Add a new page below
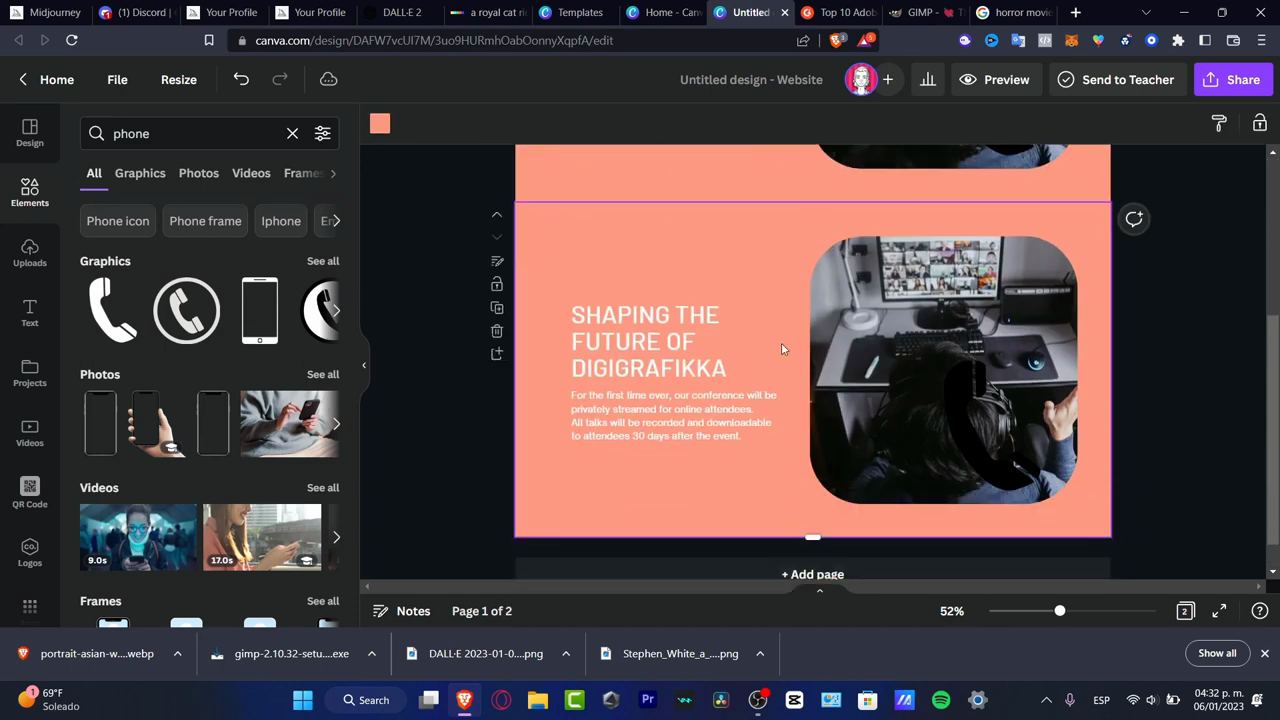The image size is (1280, 720). click(x=812, y=574)
